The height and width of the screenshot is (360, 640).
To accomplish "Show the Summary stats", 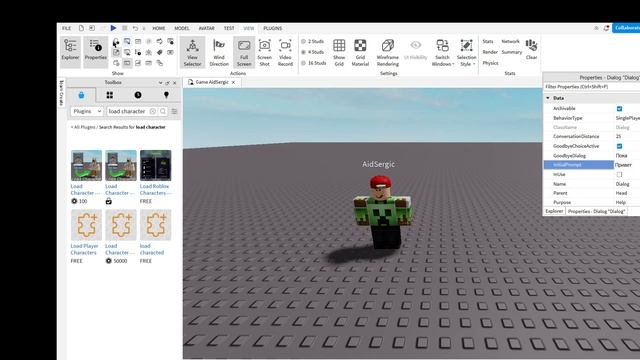I will [511, 52].
